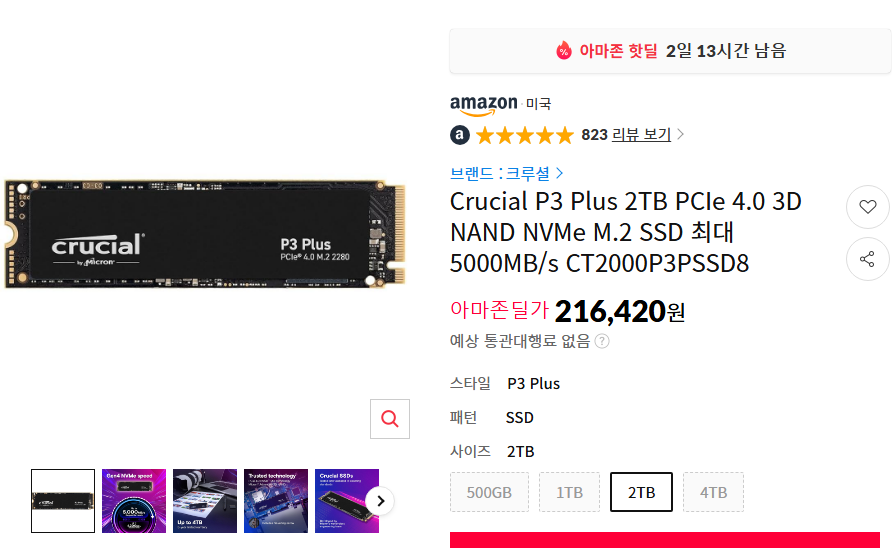Expand reviews via chevron after 리뷰 보기
Viewport: 892px width, 548px height.
pyautogui.click(x=680, y=135)
